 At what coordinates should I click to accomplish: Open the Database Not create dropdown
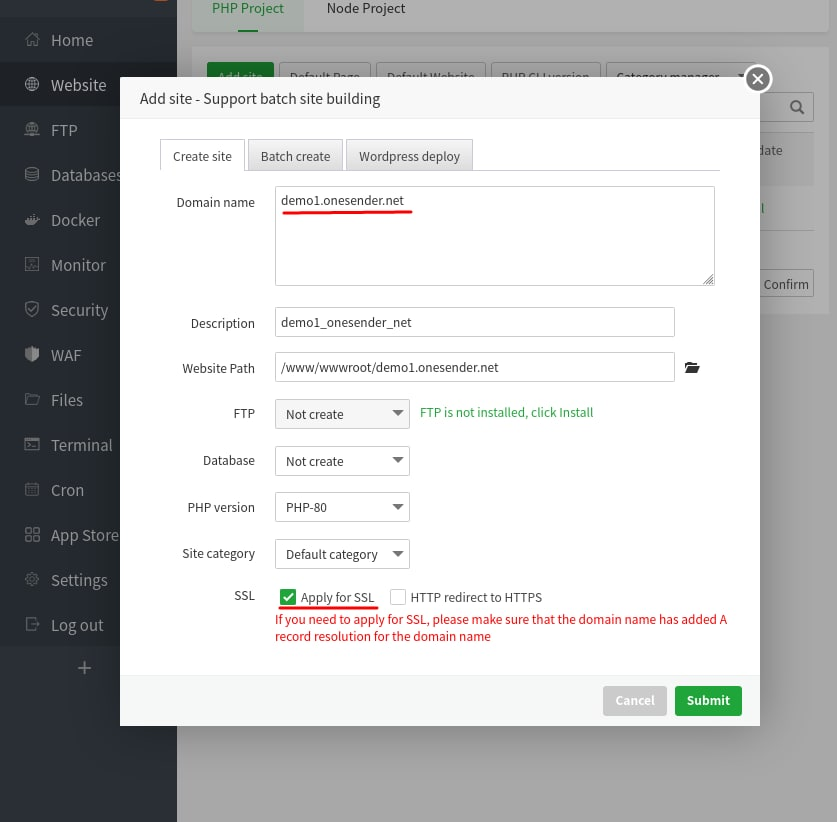click(342, 461)
